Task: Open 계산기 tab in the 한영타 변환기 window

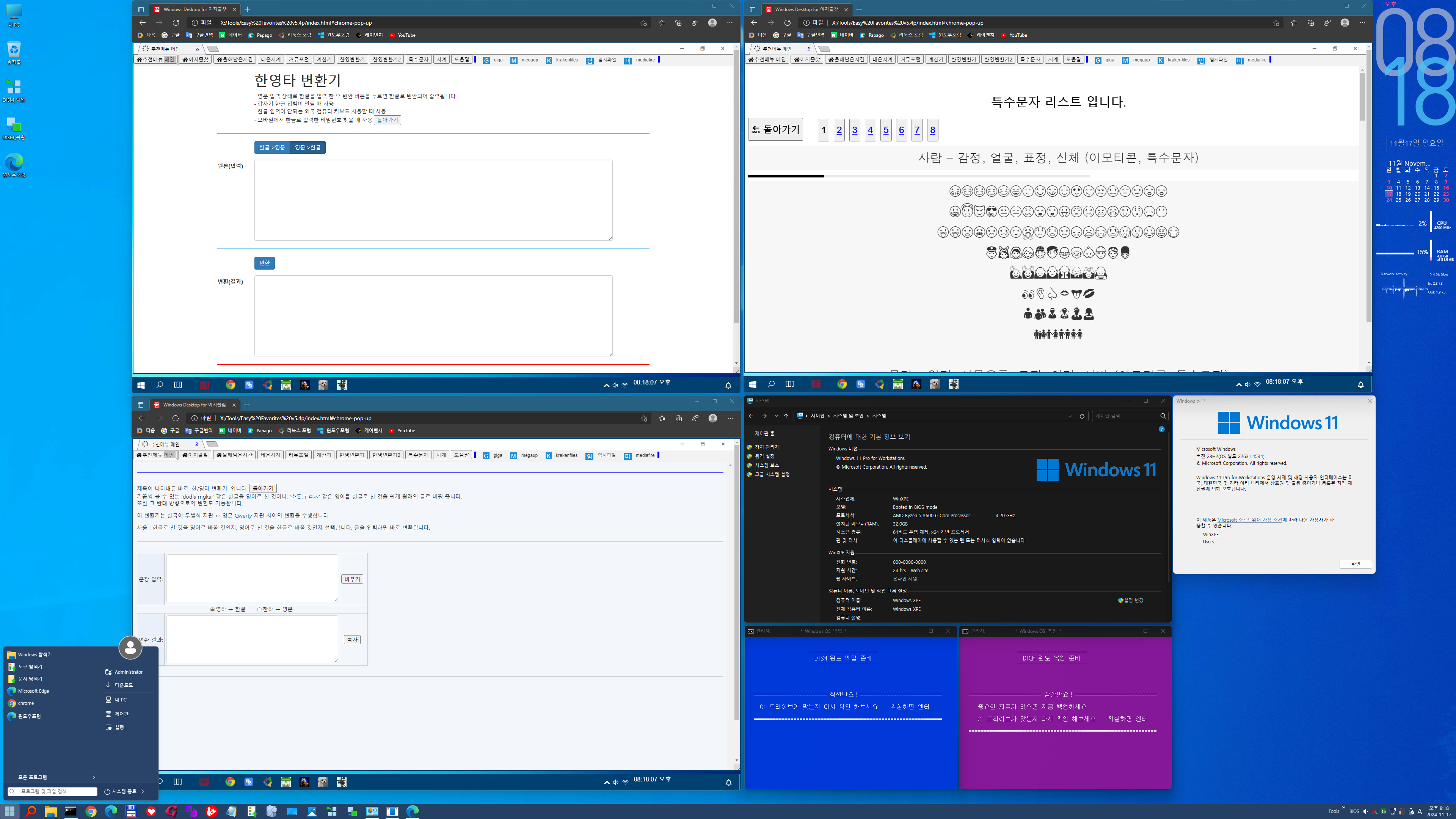Action: click(324, 60)
